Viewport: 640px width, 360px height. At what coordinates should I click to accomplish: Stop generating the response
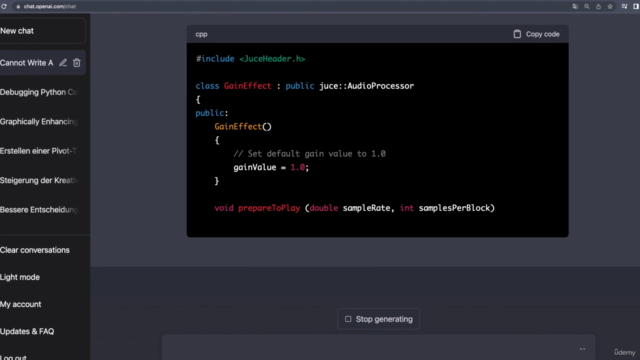pyautogui.click(x=378, y=319)
